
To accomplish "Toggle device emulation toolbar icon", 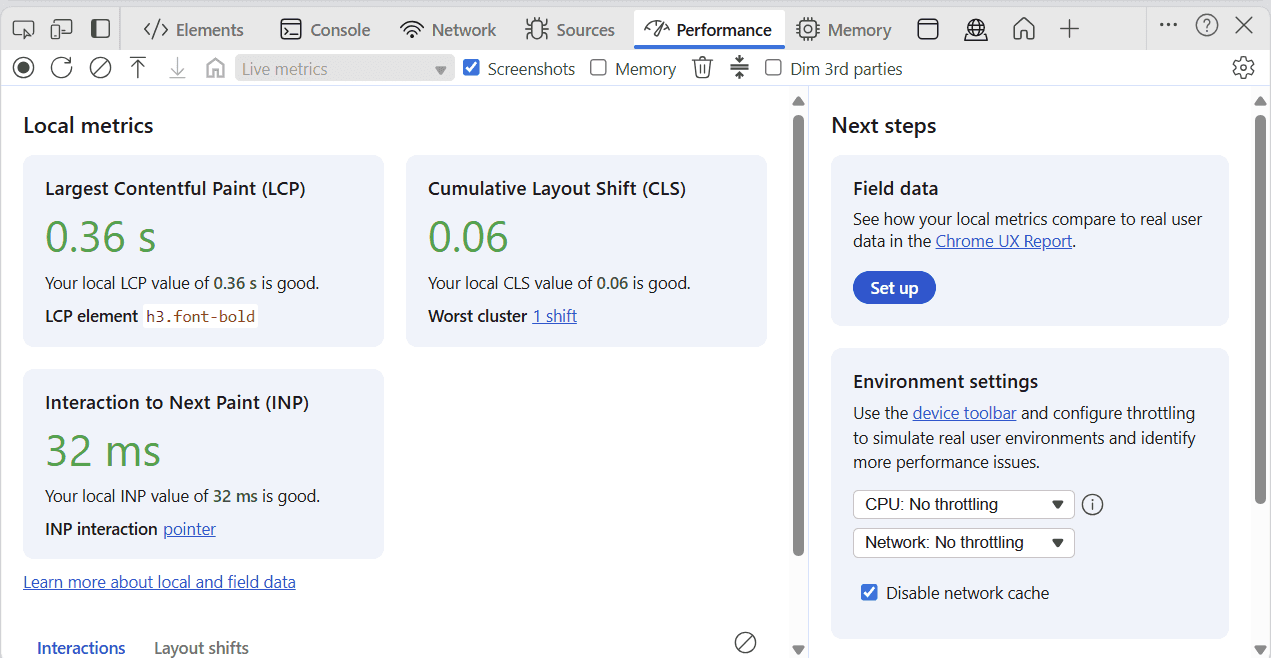I will click(x=61, y=29).
